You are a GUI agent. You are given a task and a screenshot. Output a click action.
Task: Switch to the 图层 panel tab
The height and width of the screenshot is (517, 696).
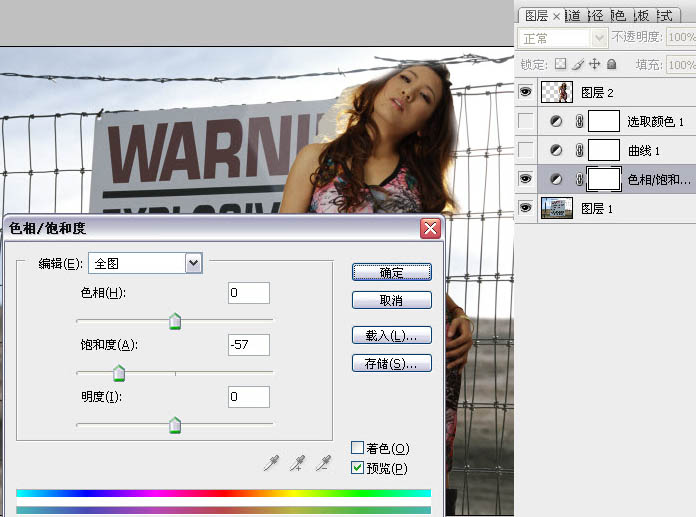537,16
